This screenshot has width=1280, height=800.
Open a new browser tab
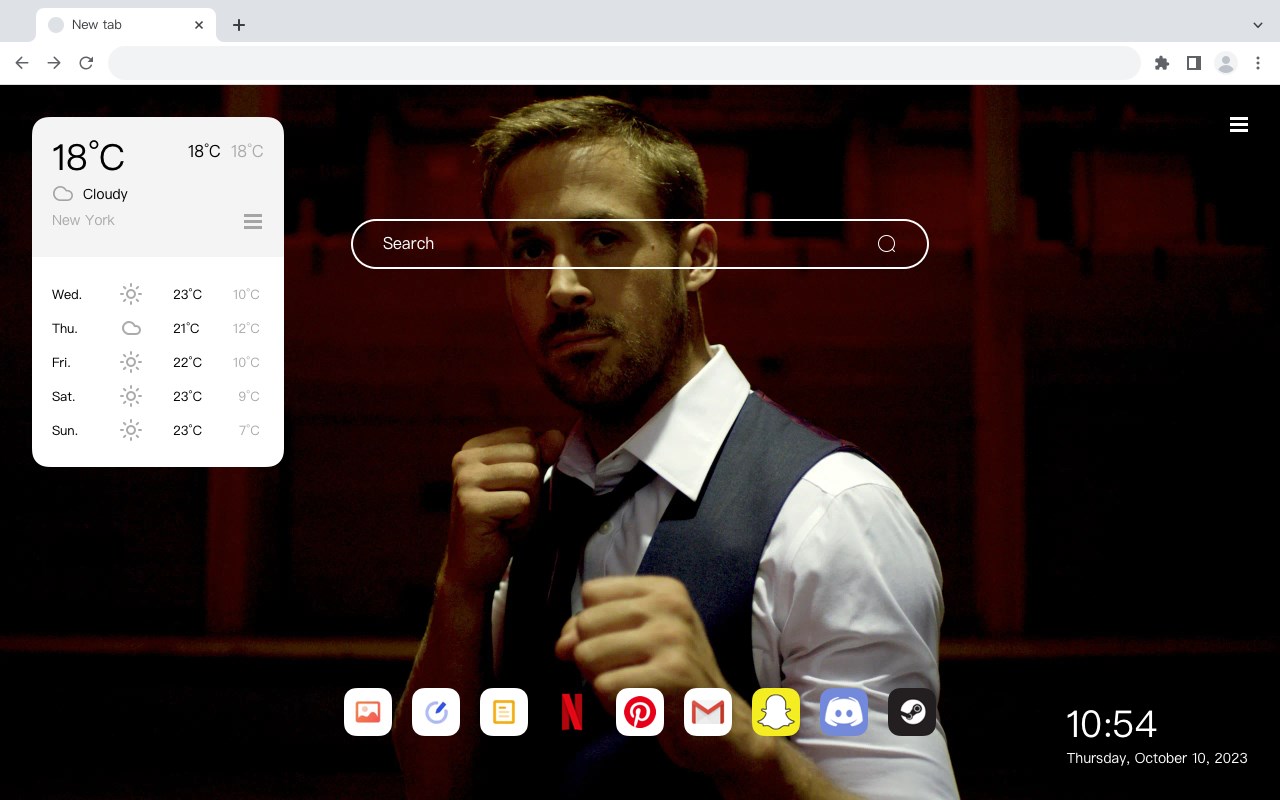point(238,25)
